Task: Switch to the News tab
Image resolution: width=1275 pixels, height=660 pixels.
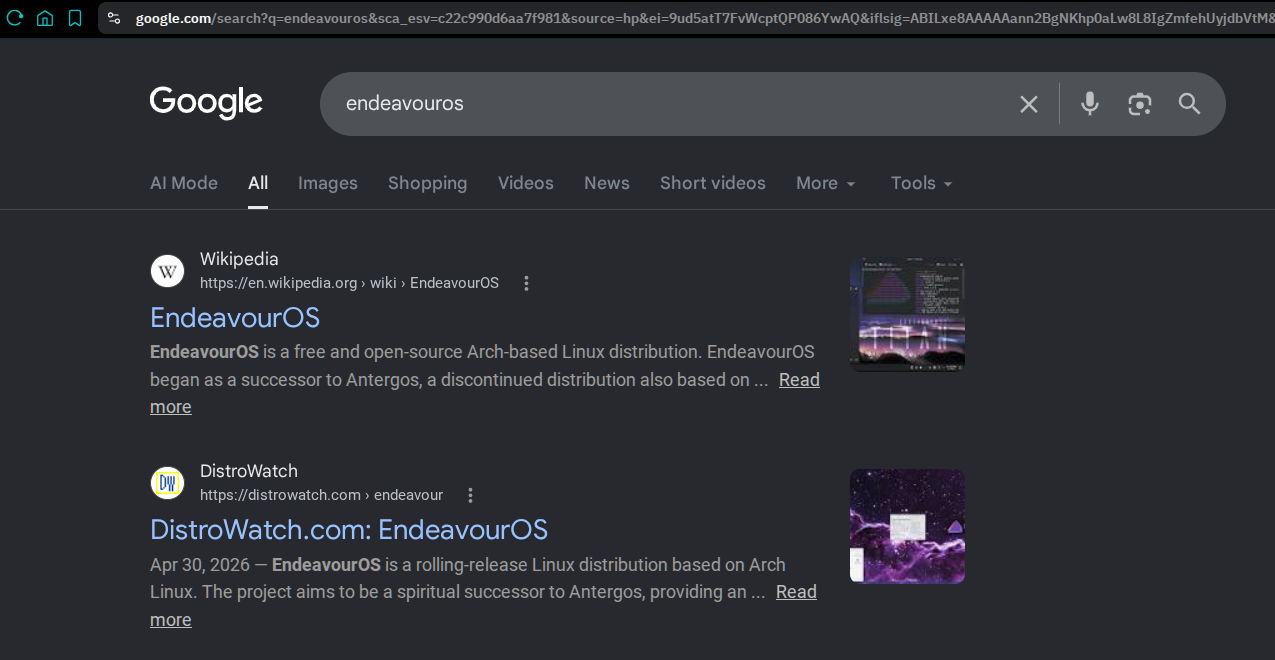Action: (607, 183)
